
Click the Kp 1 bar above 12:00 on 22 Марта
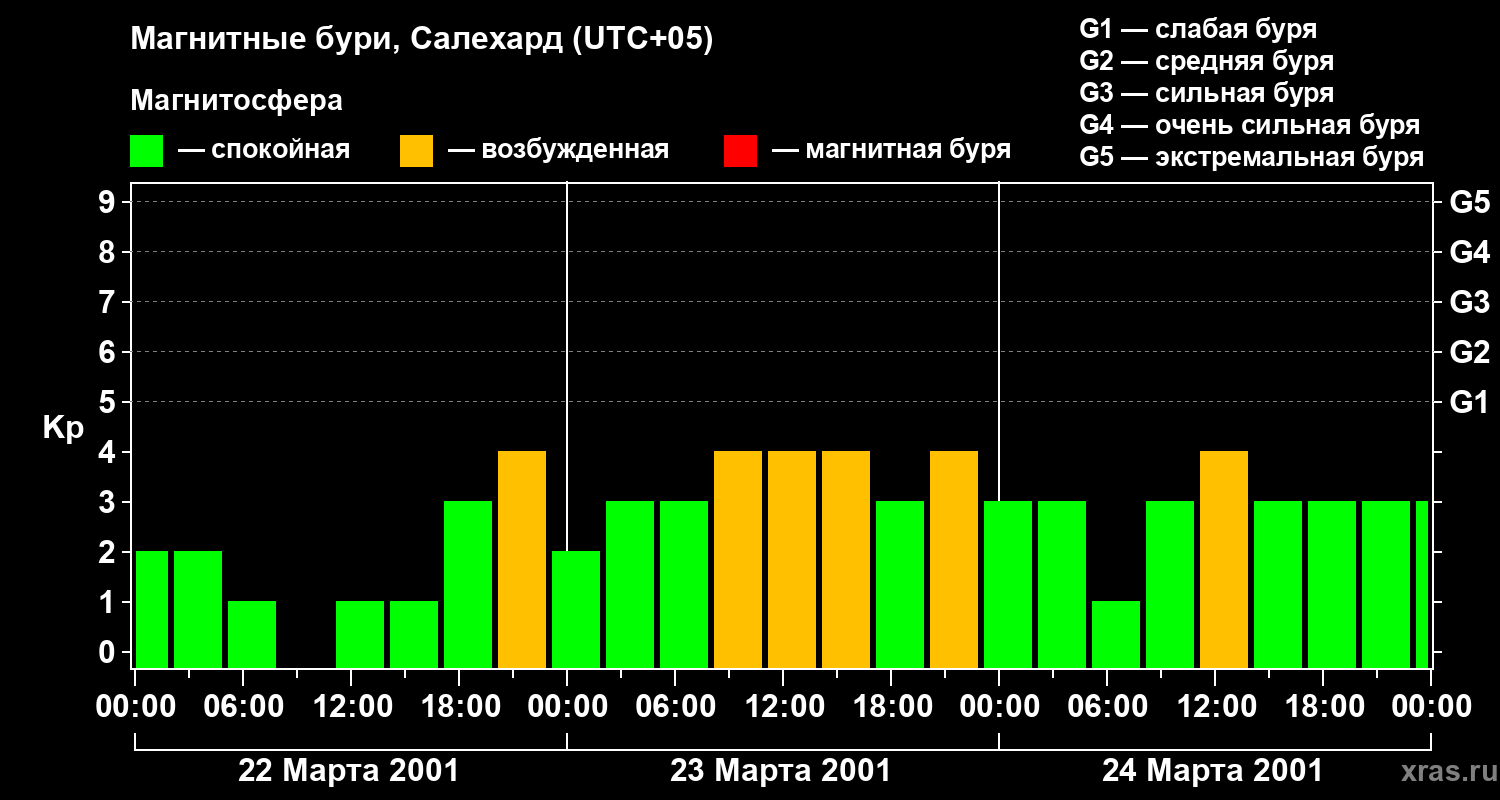360,635
